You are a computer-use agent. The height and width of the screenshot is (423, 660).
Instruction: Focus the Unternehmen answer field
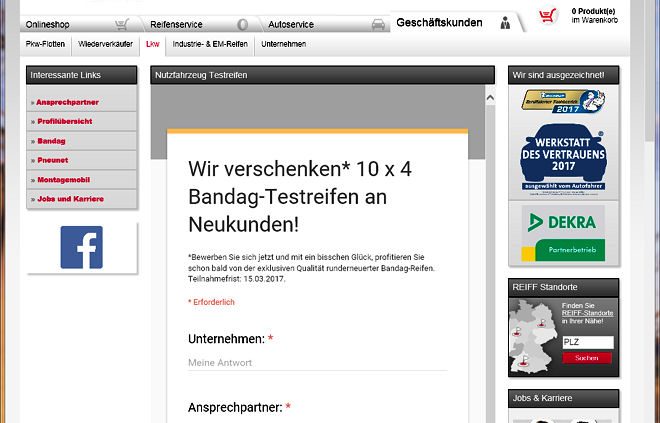coord(317,363)
